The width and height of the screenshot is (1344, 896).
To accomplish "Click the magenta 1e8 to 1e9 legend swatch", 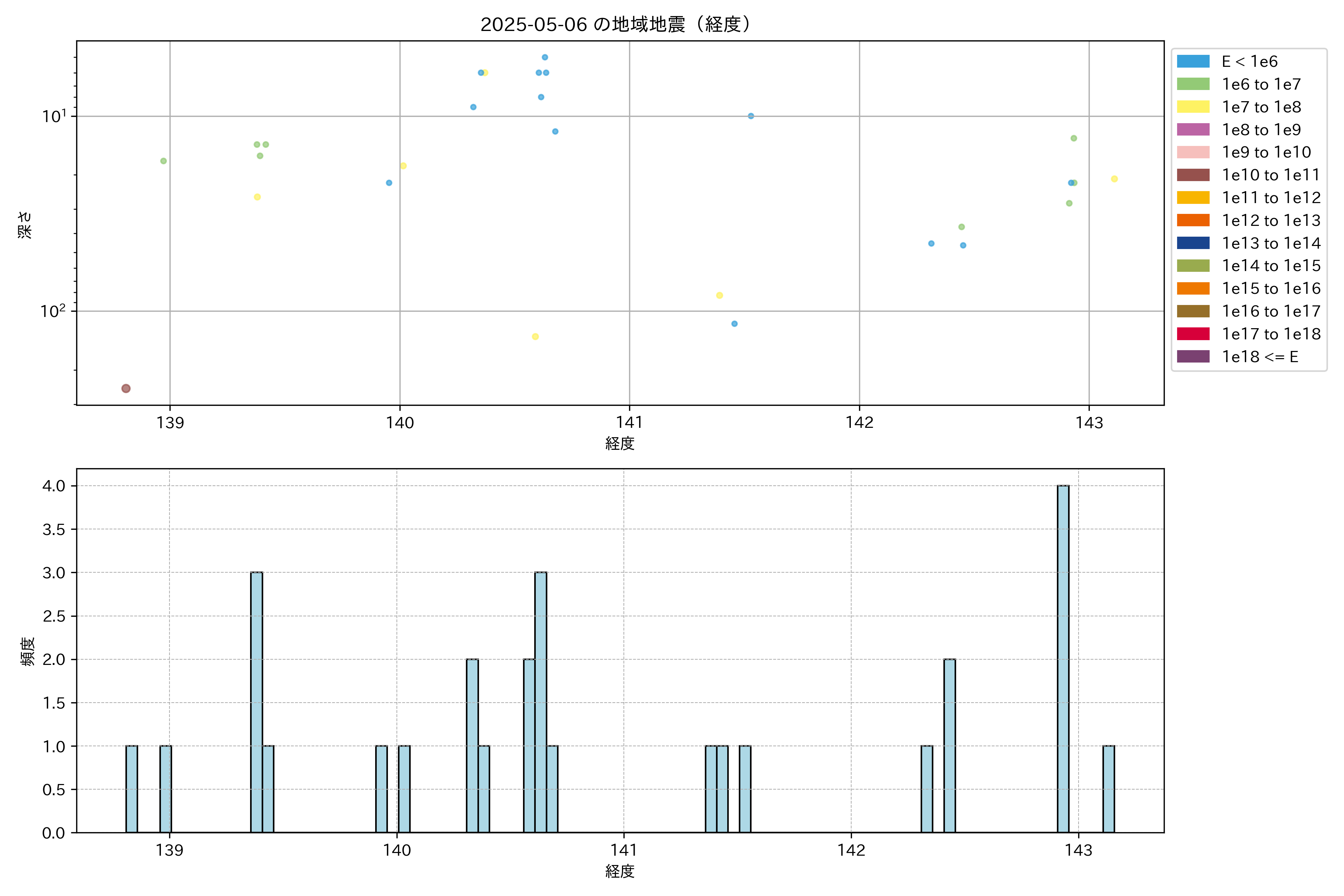I will pos(1192,130).
